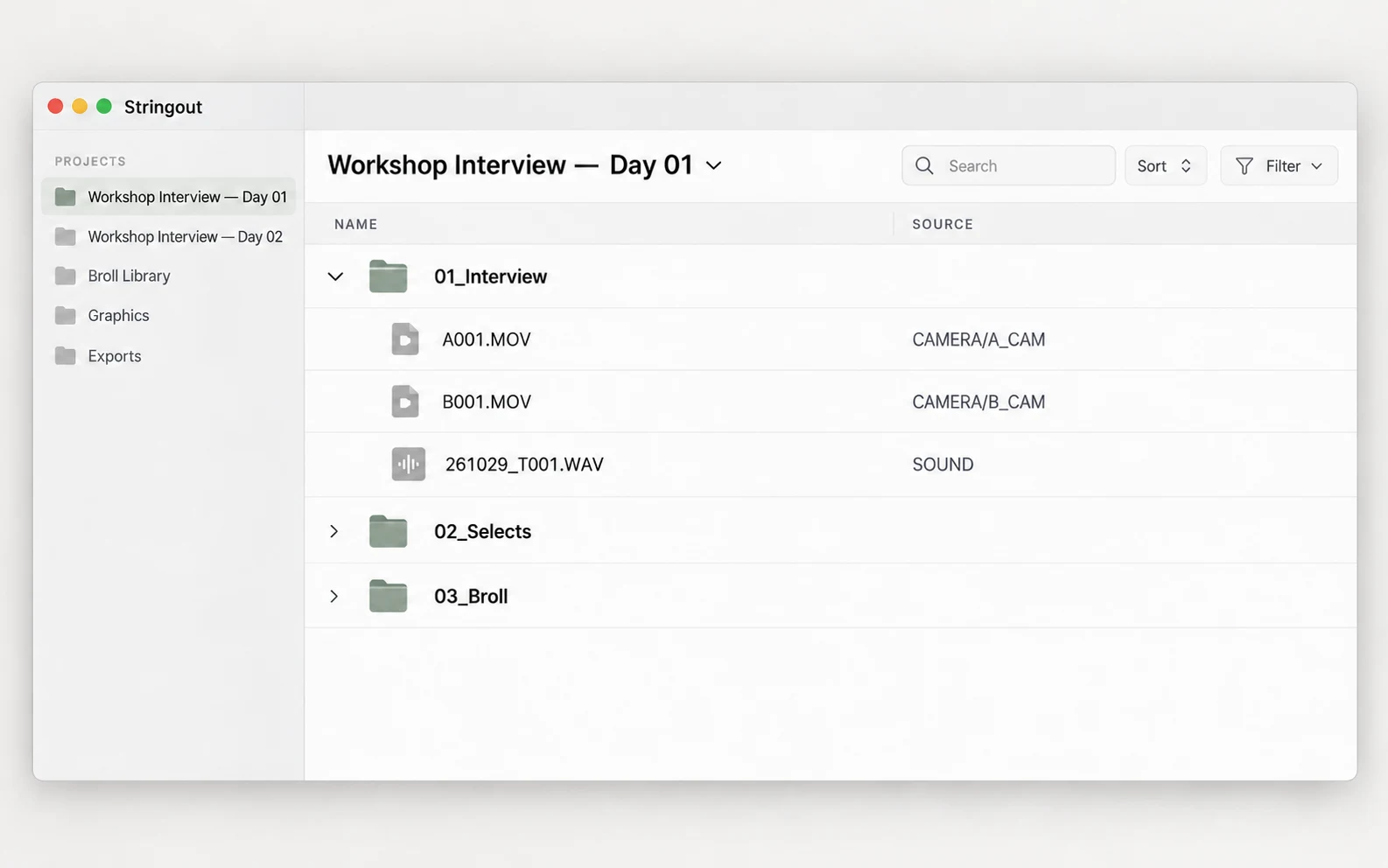Viewport: 1388px width, 868px height.
Task: Select the B001.MOV file name
Action: coord(487,402)
